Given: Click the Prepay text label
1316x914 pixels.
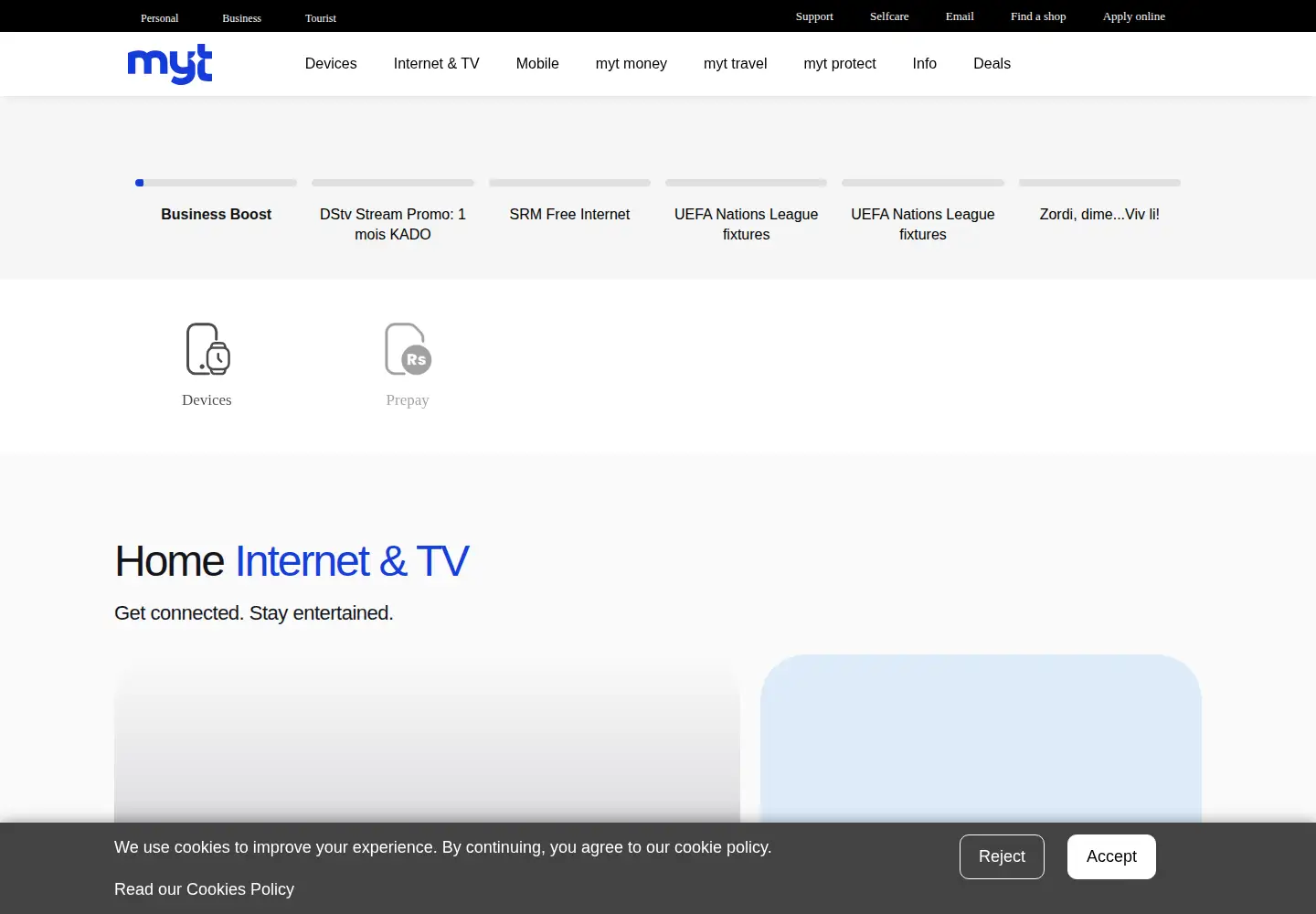Looking at the screenshot, I should (x=408, y=400).
